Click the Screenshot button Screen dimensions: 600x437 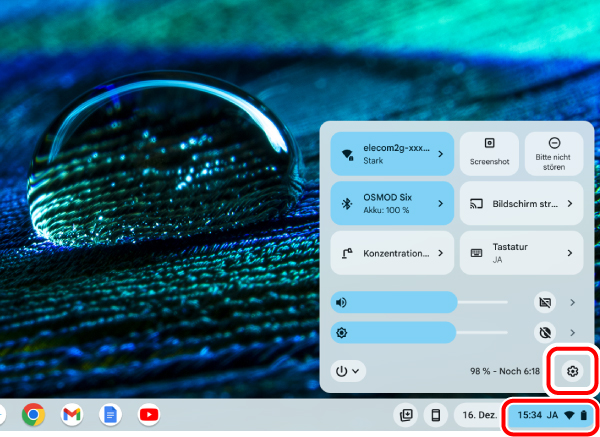[489, 152]
